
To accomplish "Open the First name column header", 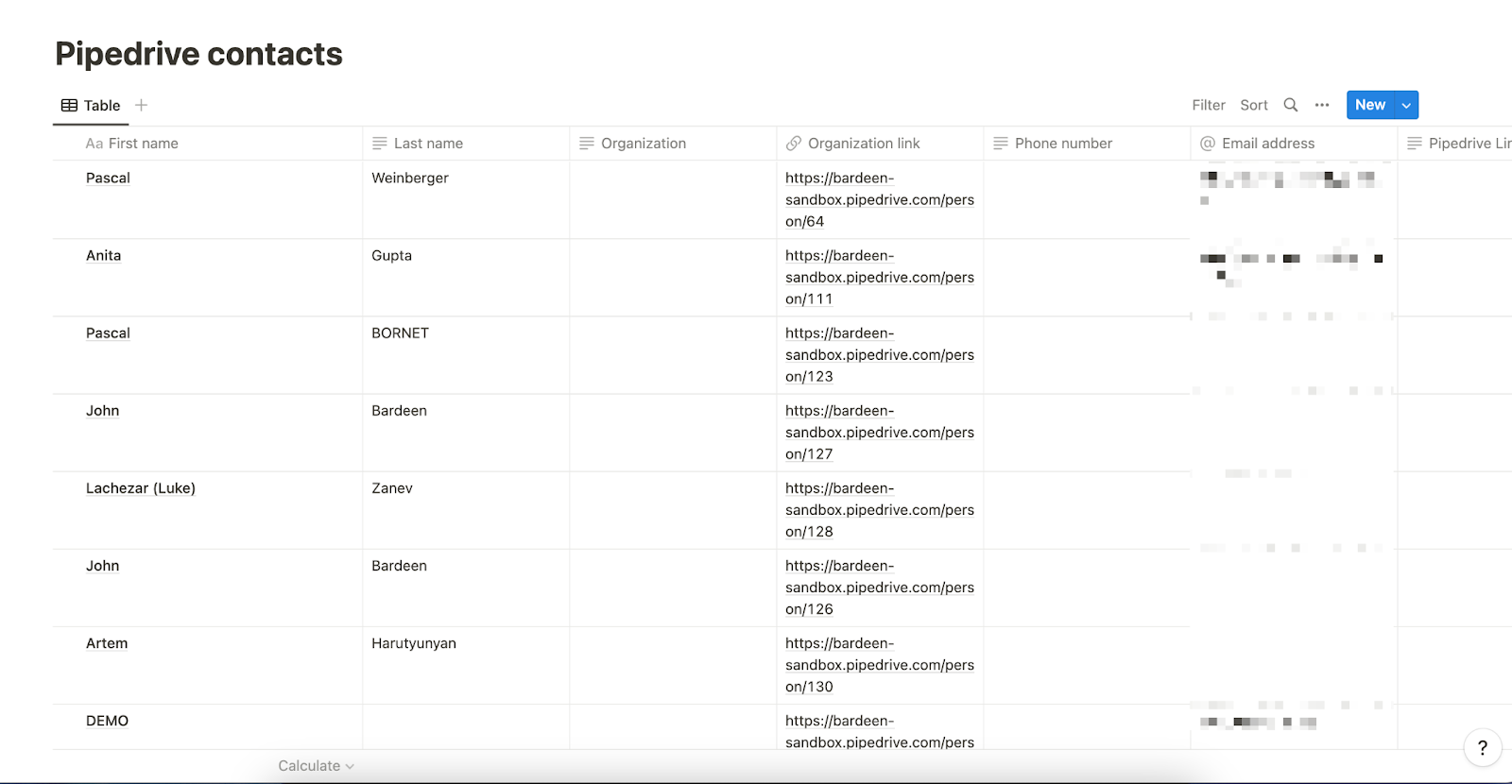I will click(208, 144).
